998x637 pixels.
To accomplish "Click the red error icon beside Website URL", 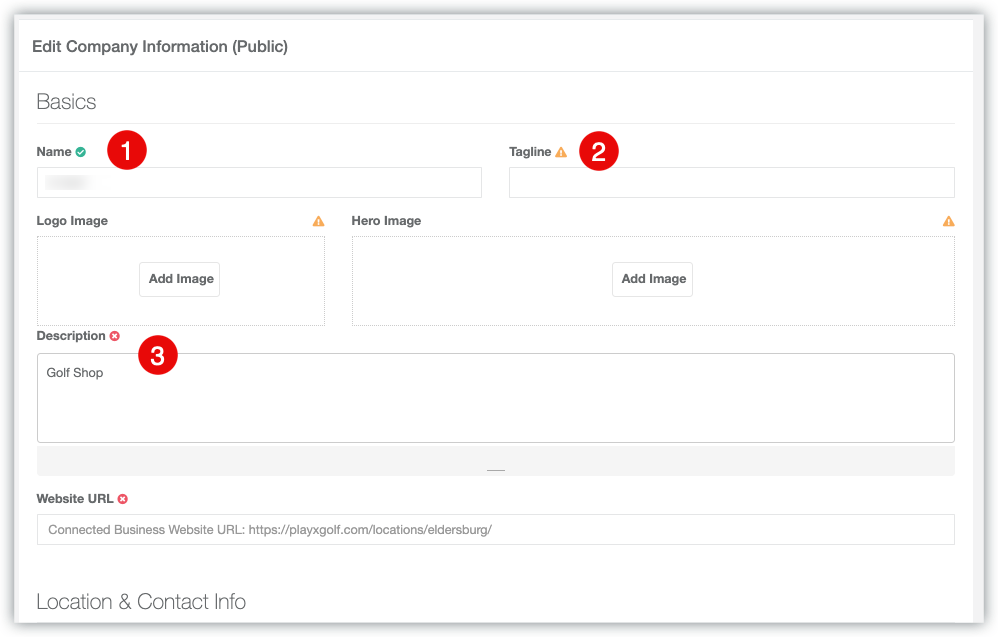I will click(123, 498).
